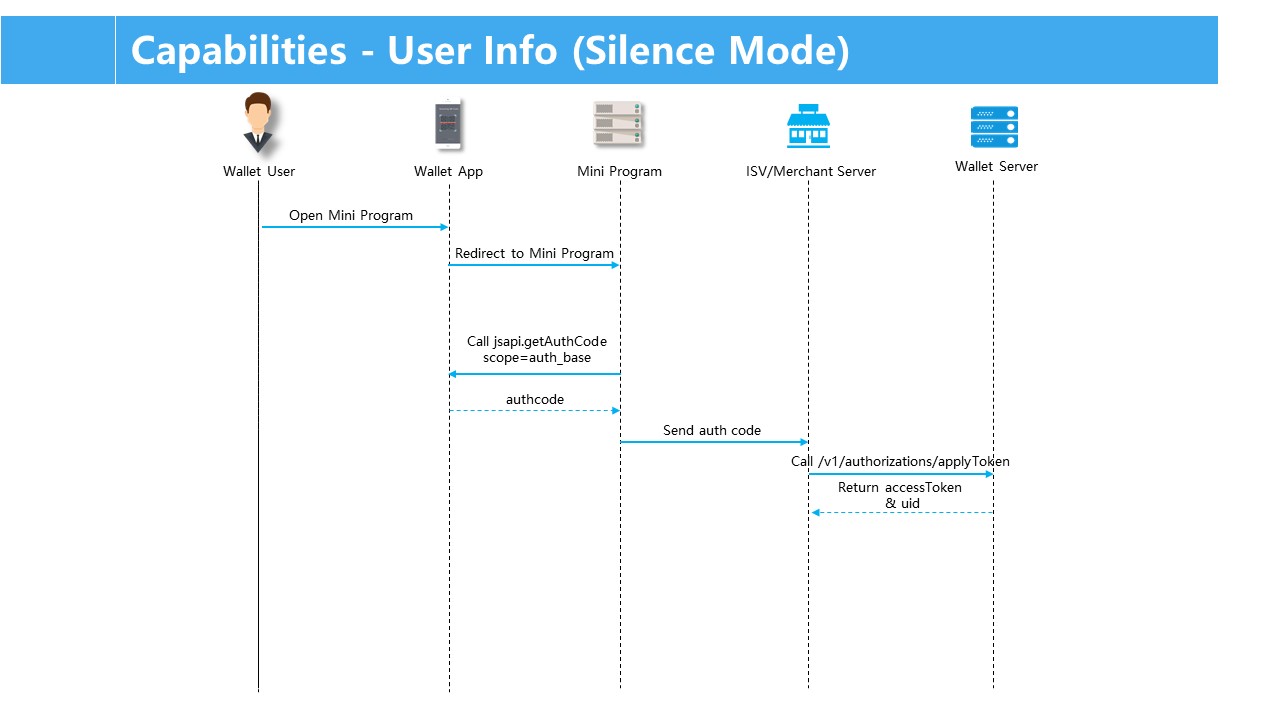Select the slide title 'Capabilities - User Info (Silence Mode)'
The width and height of the screenshot is (1280, 720).
(x=490, y=50)
